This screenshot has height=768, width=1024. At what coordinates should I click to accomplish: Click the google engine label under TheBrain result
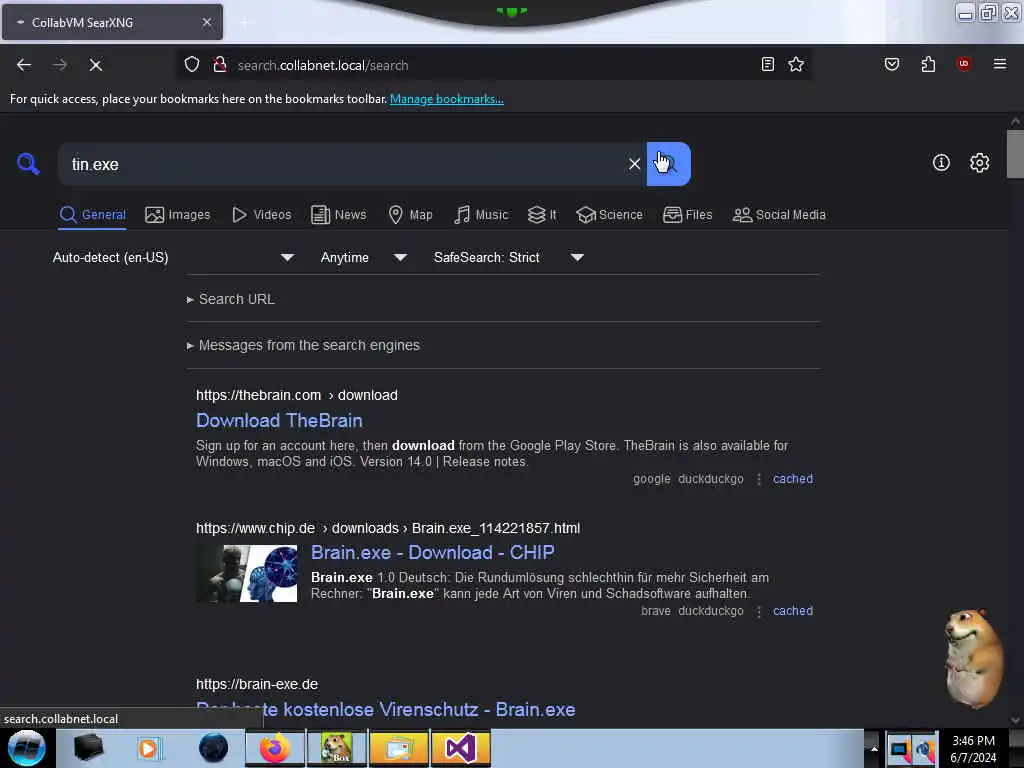(652, 479)
